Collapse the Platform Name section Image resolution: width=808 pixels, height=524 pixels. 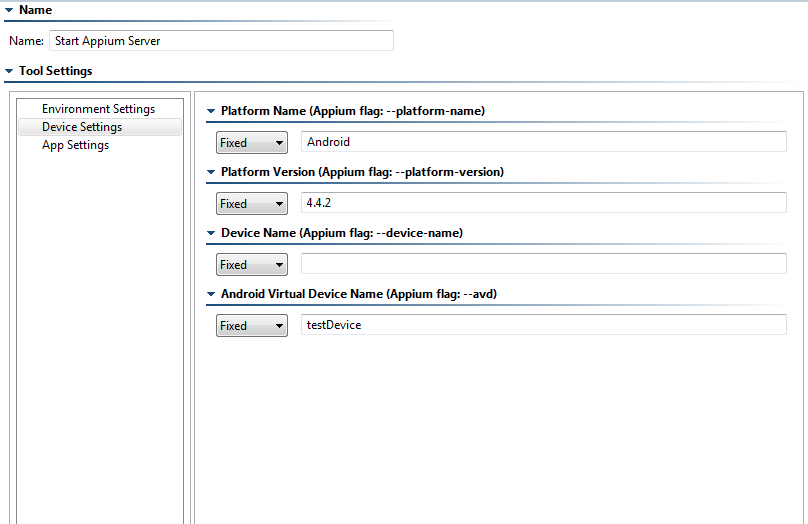[x=211, y=111]
